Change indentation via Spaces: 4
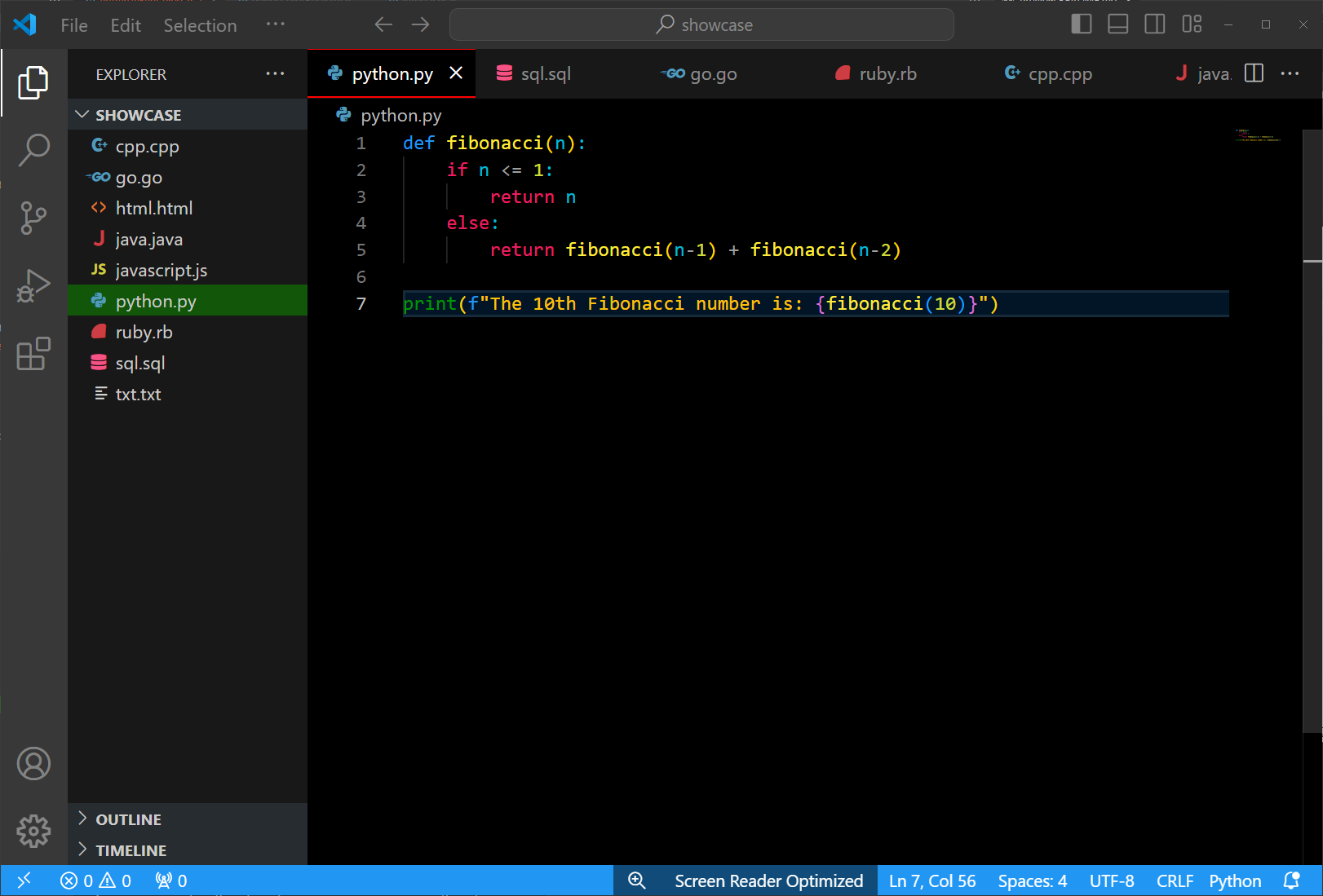This screenshot has height=896, width=1323. (1033, 881)
